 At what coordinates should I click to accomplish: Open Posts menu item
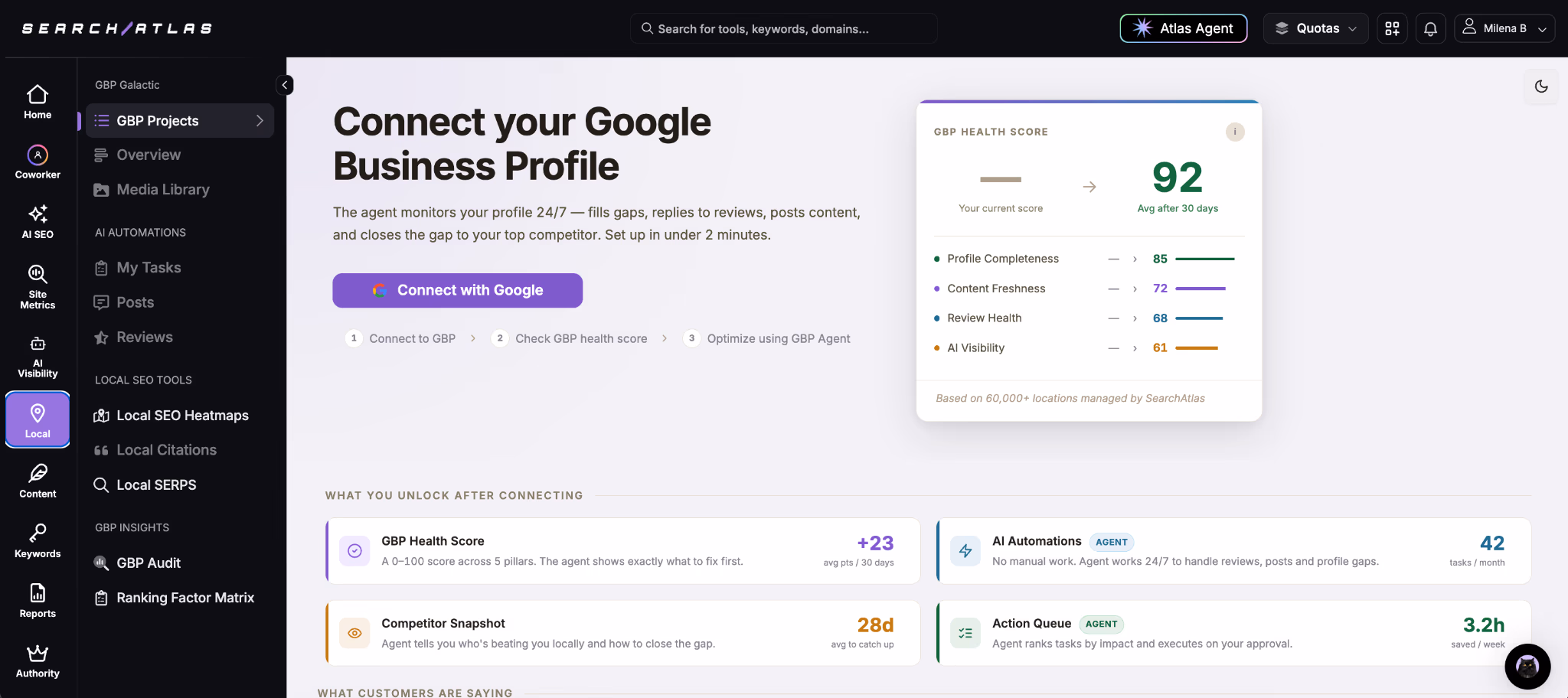click(x=180, y=302)
